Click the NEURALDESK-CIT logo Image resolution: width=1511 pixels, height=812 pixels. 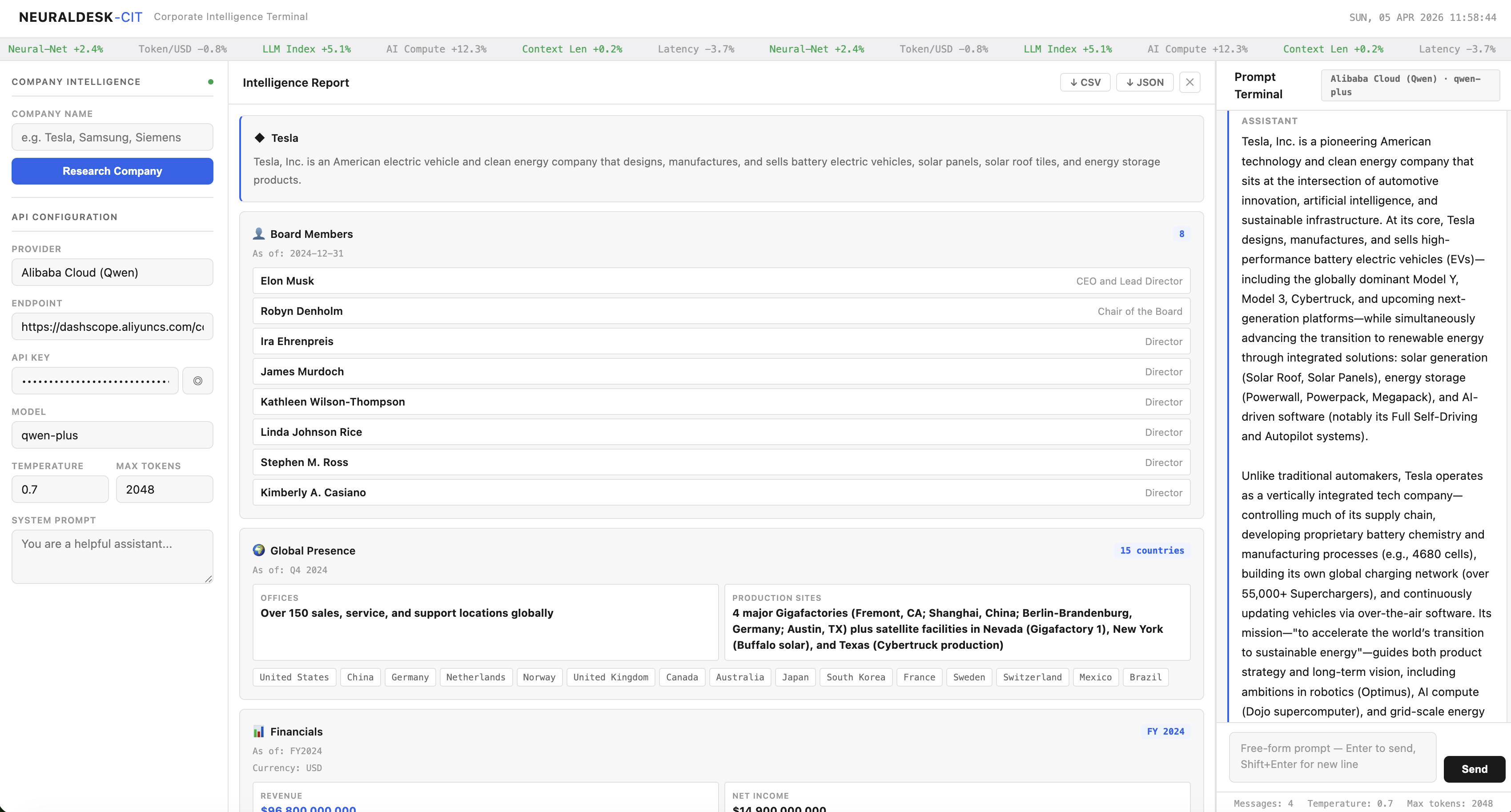[80, 17]
